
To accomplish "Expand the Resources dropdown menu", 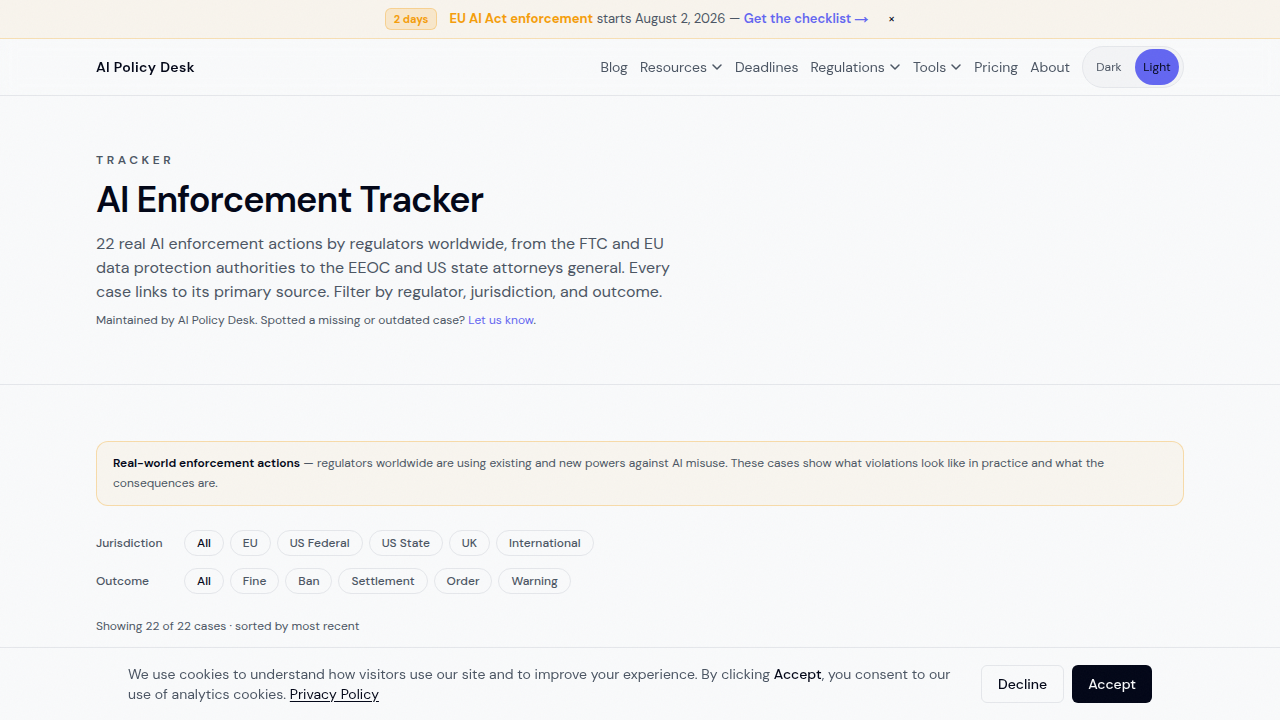I will click(681, 67).
